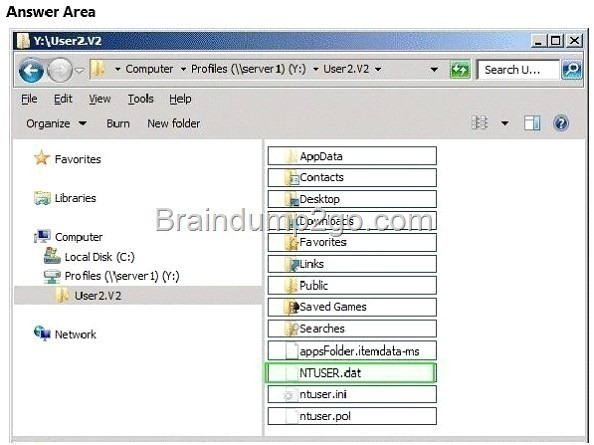Click the search magnifier icon
Screen dimensions: 594x445
click(571, 70)
